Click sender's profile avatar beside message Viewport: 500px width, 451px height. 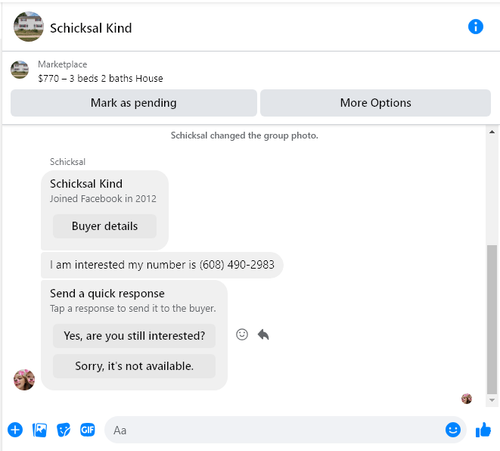pos(24,379)
